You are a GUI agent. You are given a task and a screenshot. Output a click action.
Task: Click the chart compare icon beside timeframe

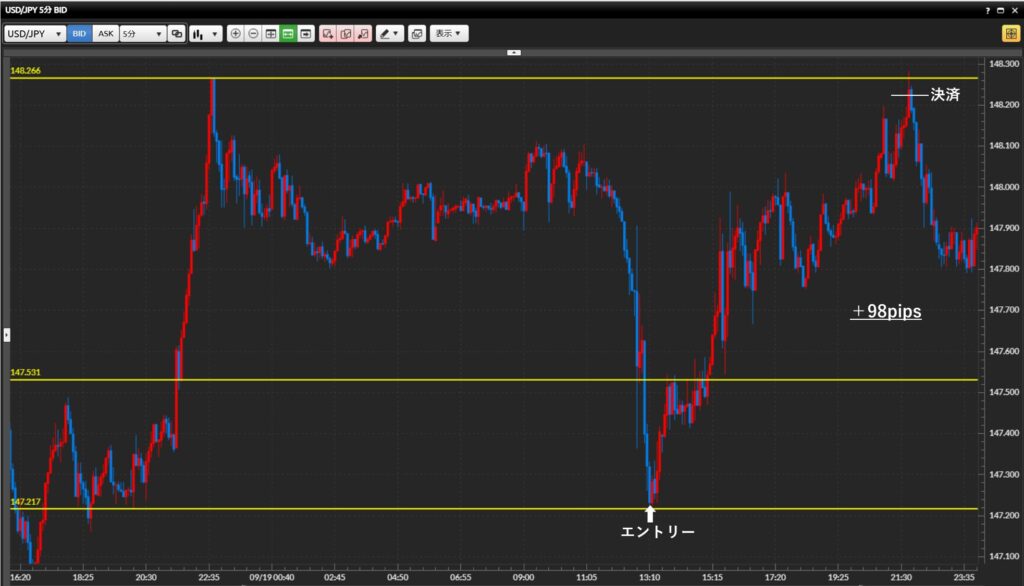[x=177, y=33]
